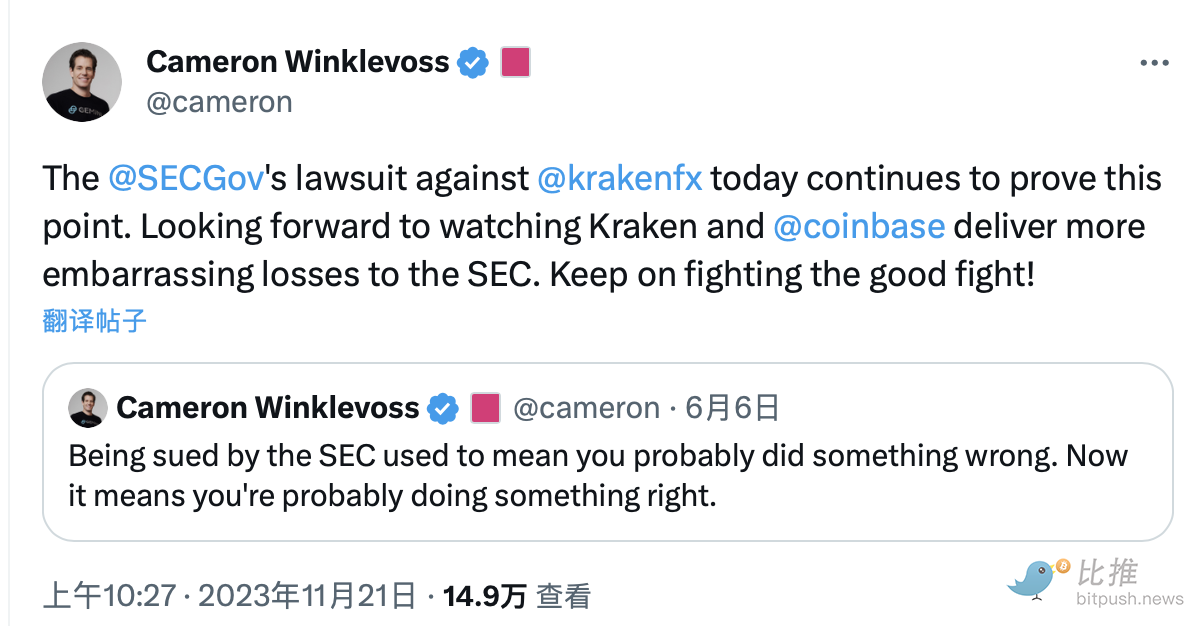Open the Cameron Winklevoss display name at top

[x=298, y=62]
